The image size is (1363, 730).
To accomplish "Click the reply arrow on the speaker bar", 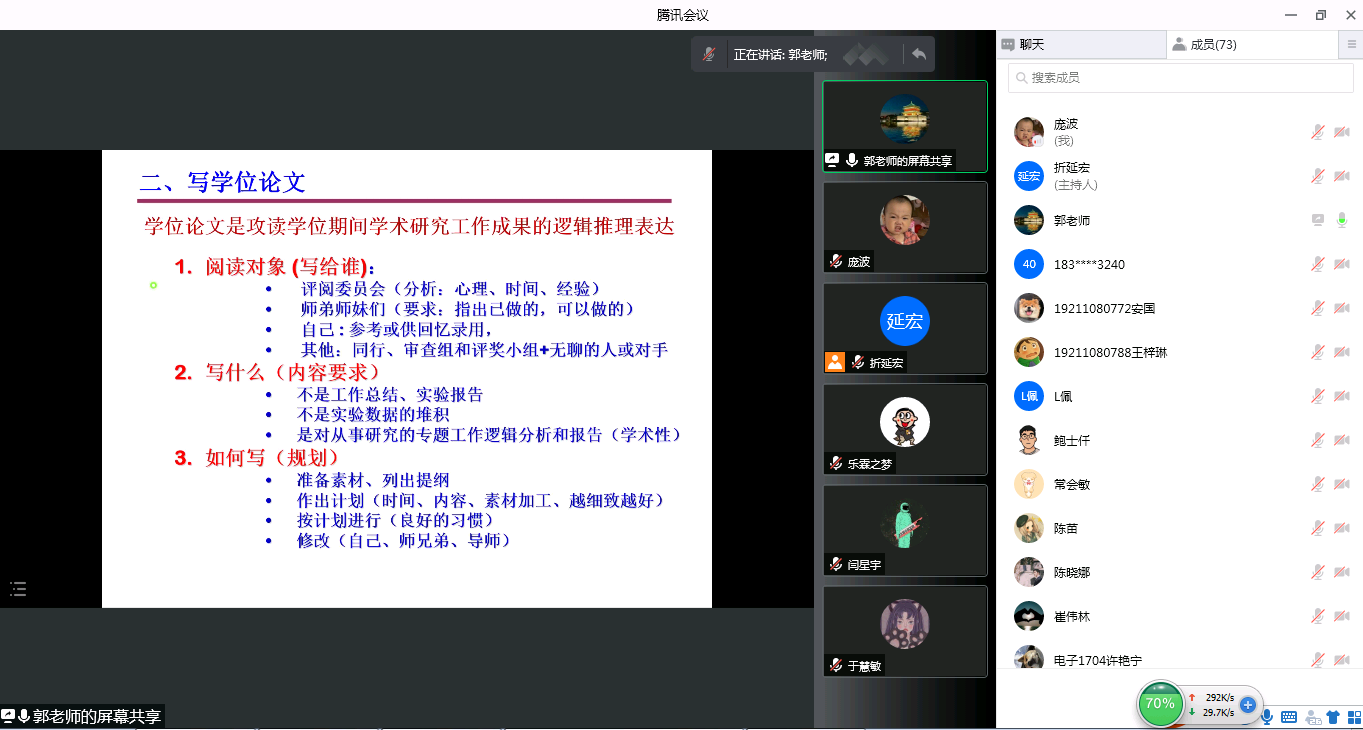I will pos(918,54).
